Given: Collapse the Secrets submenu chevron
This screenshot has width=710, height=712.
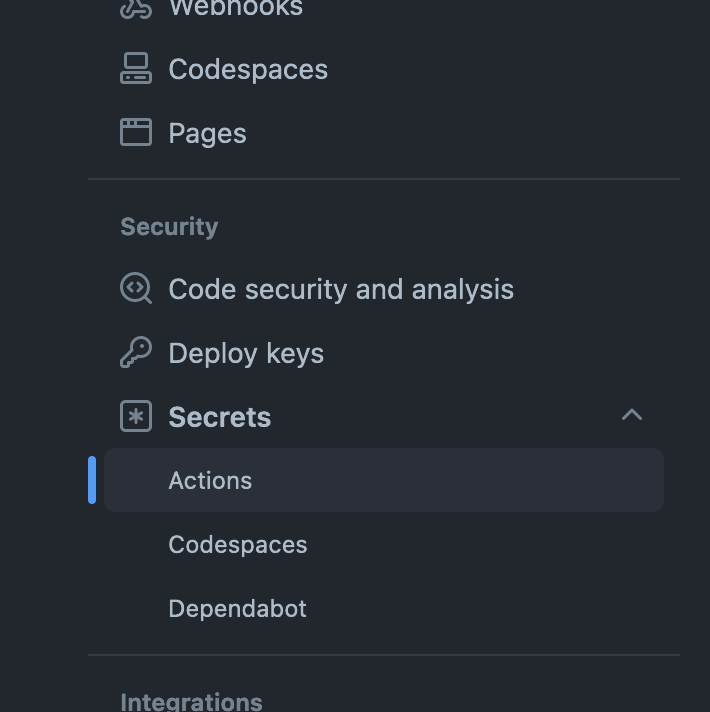Looking at the screenshot, I should coord(631,415).
